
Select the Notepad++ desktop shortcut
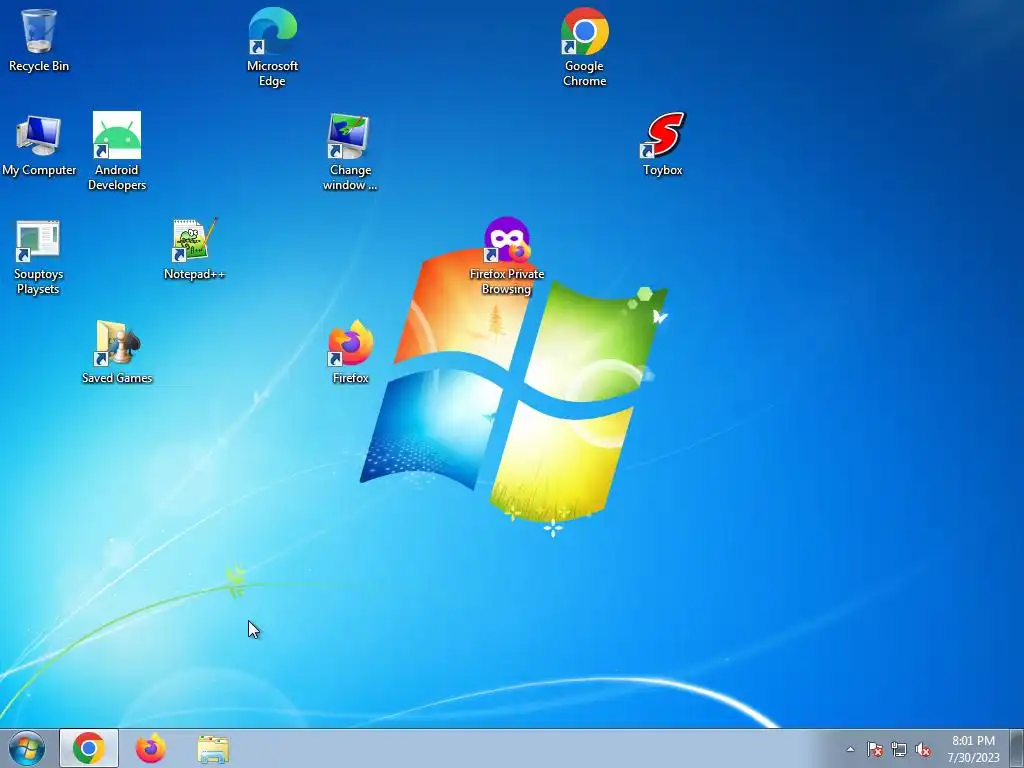195,249
